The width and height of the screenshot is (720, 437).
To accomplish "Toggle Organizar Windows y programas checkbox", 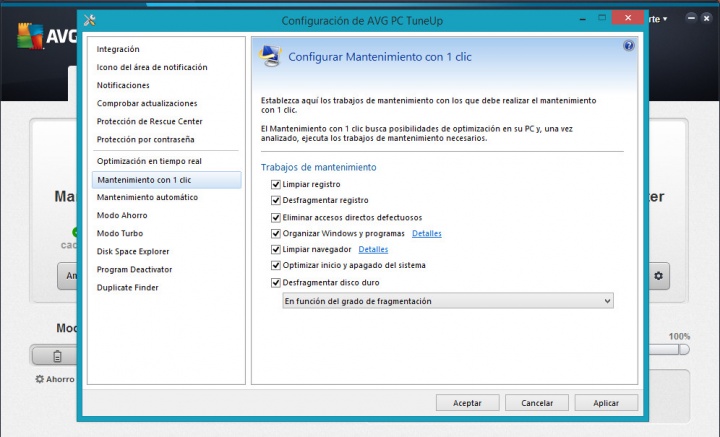I will click(276, 234).
